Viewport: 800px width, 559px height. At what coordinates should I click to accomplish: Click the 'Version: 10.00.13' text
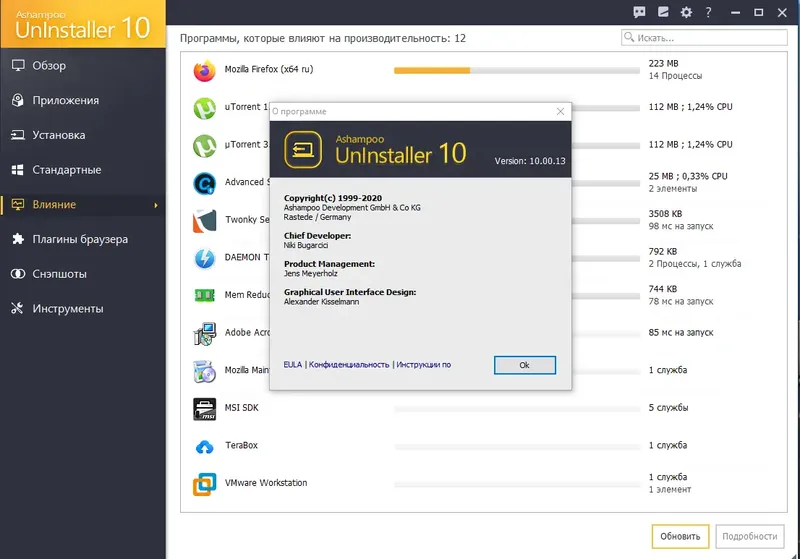tap(530, 161)
